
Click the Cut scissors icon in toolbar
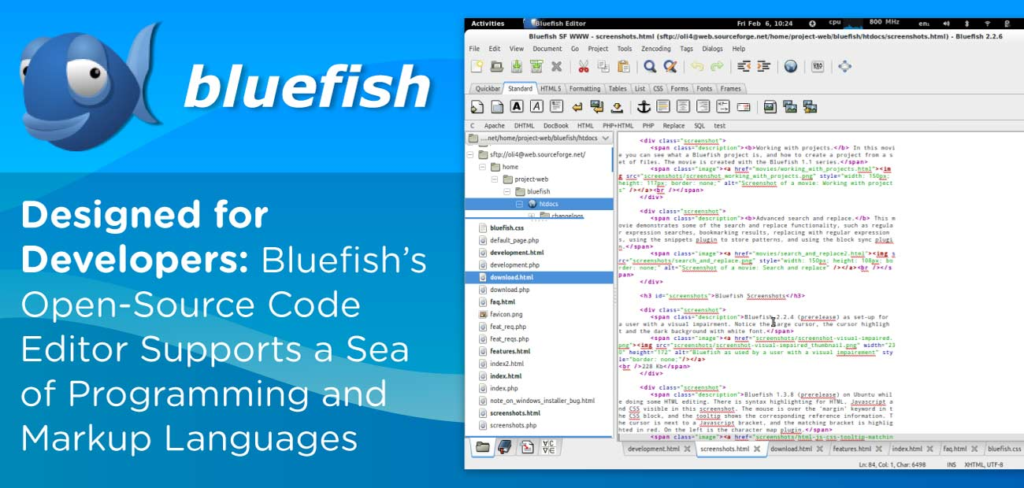[x=583, y=67]
